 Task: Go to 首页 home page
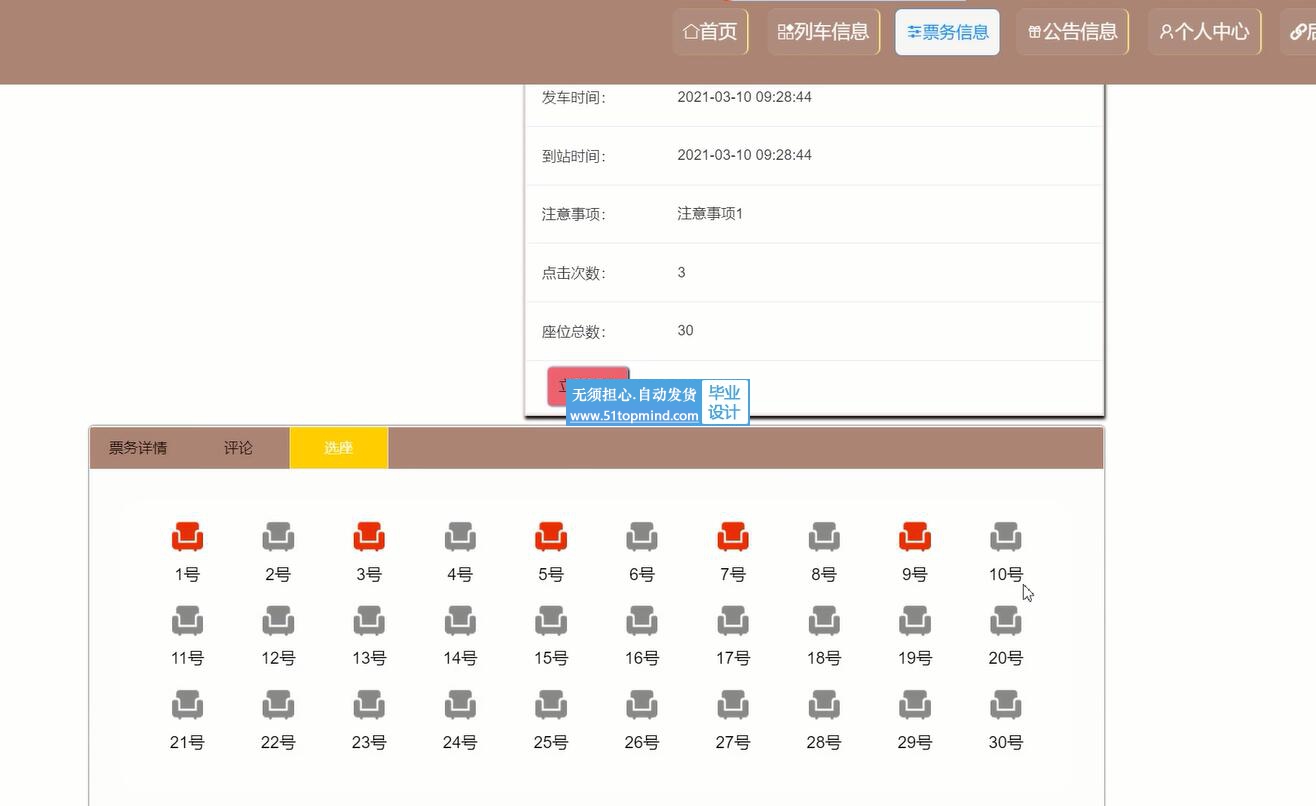(710, 32)
